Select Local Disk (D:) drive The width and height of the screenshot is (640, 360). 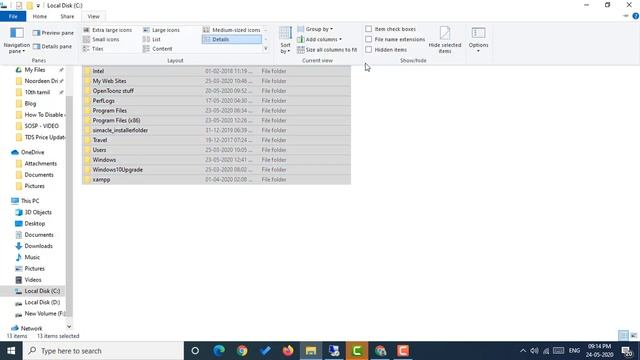coord(42,302)
